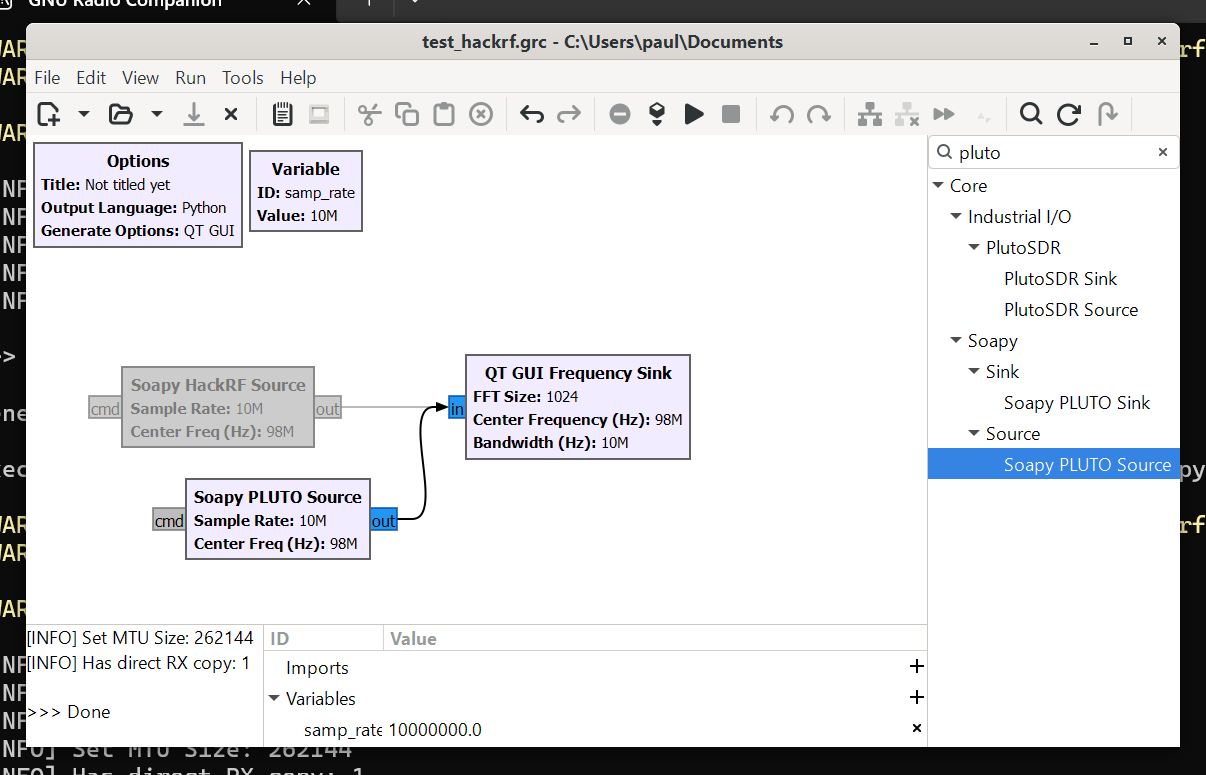Screen dimensions: 1206x775
Task: Click the in port of Frequency Sink
Action: coord(457,408)
